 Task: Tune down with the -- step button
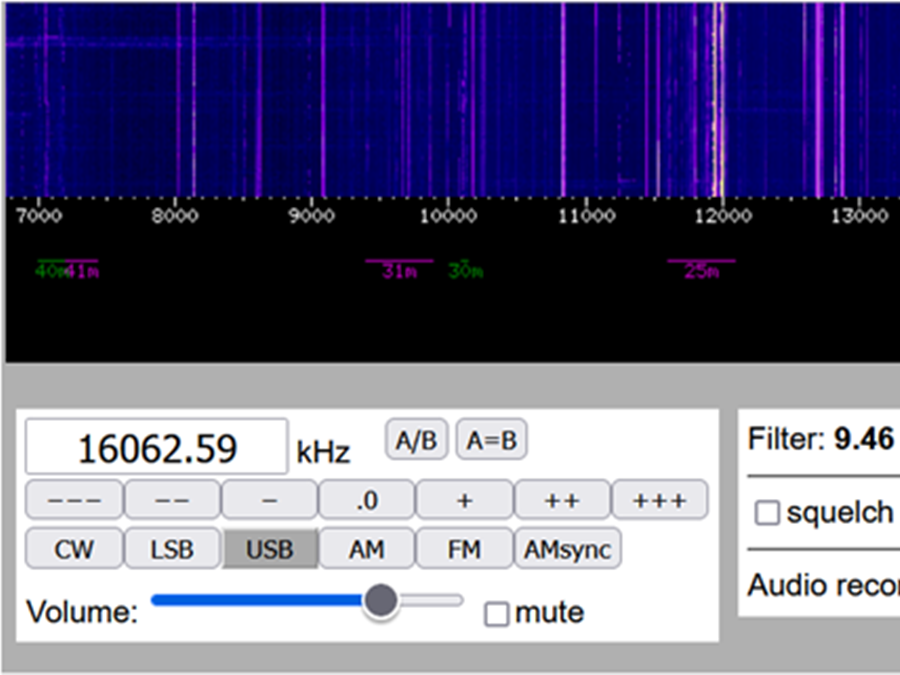[172, 499]
